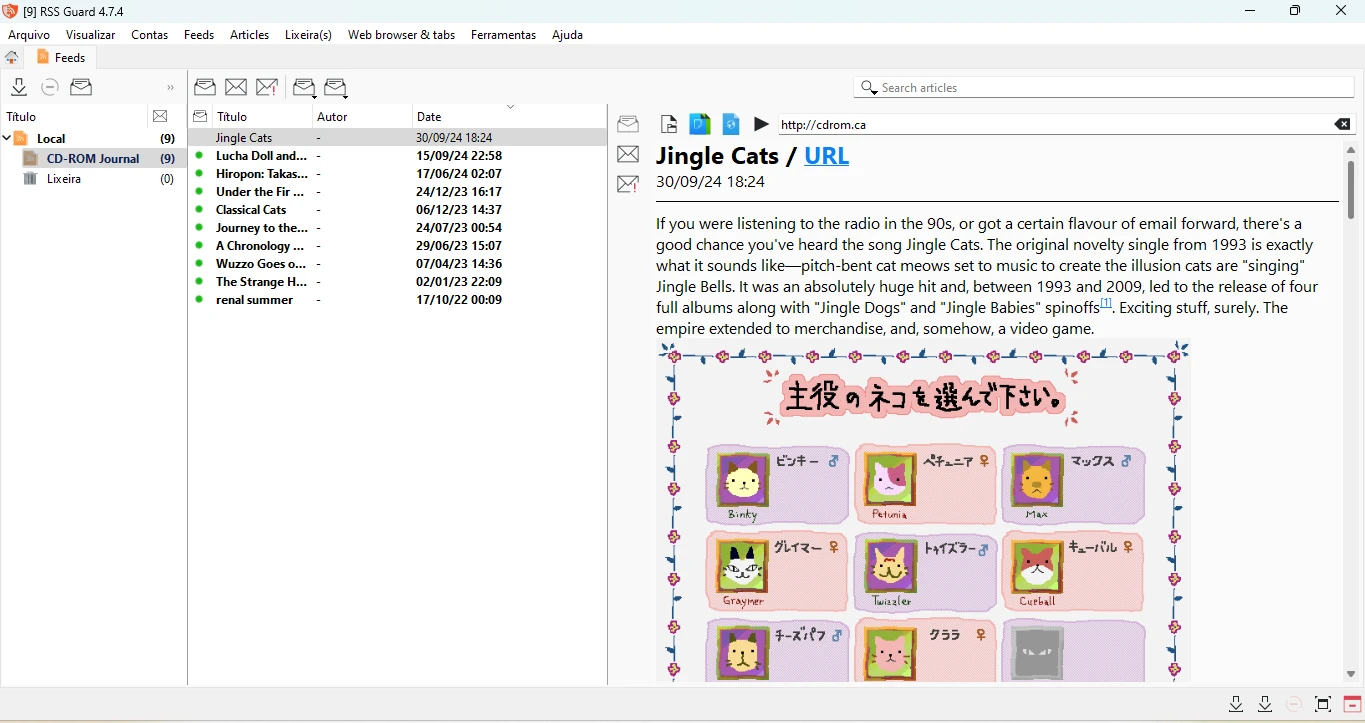
Task: Collapse the Local account tree node
Action: pyautogui.click(x=7, y=139)
